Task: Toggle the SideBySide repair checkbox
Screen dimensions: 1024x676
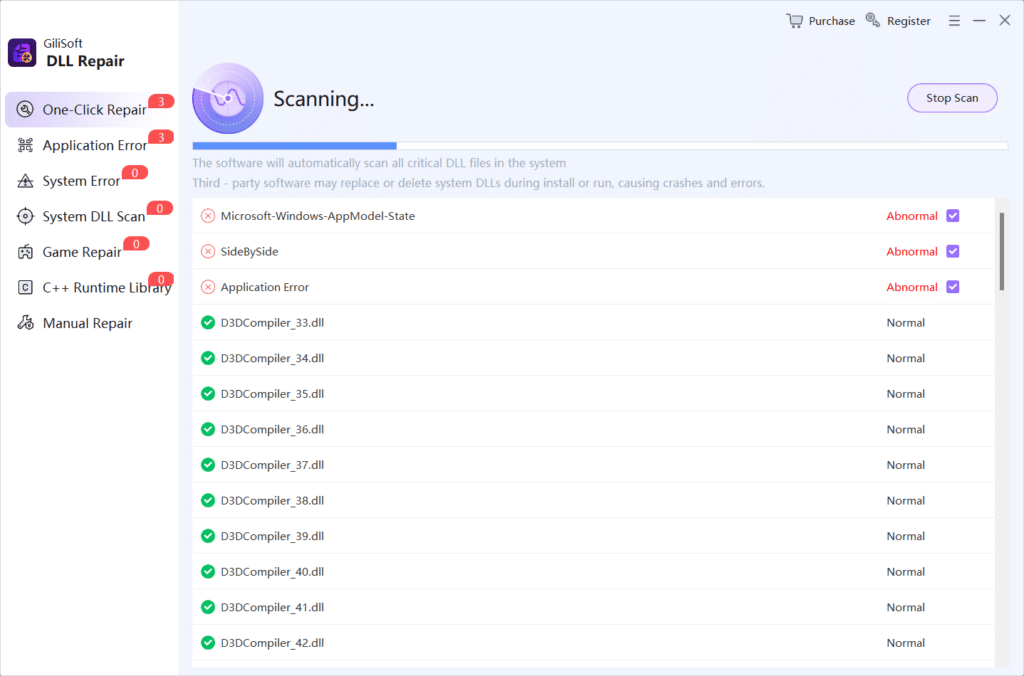Action: [x=952, y=251]
